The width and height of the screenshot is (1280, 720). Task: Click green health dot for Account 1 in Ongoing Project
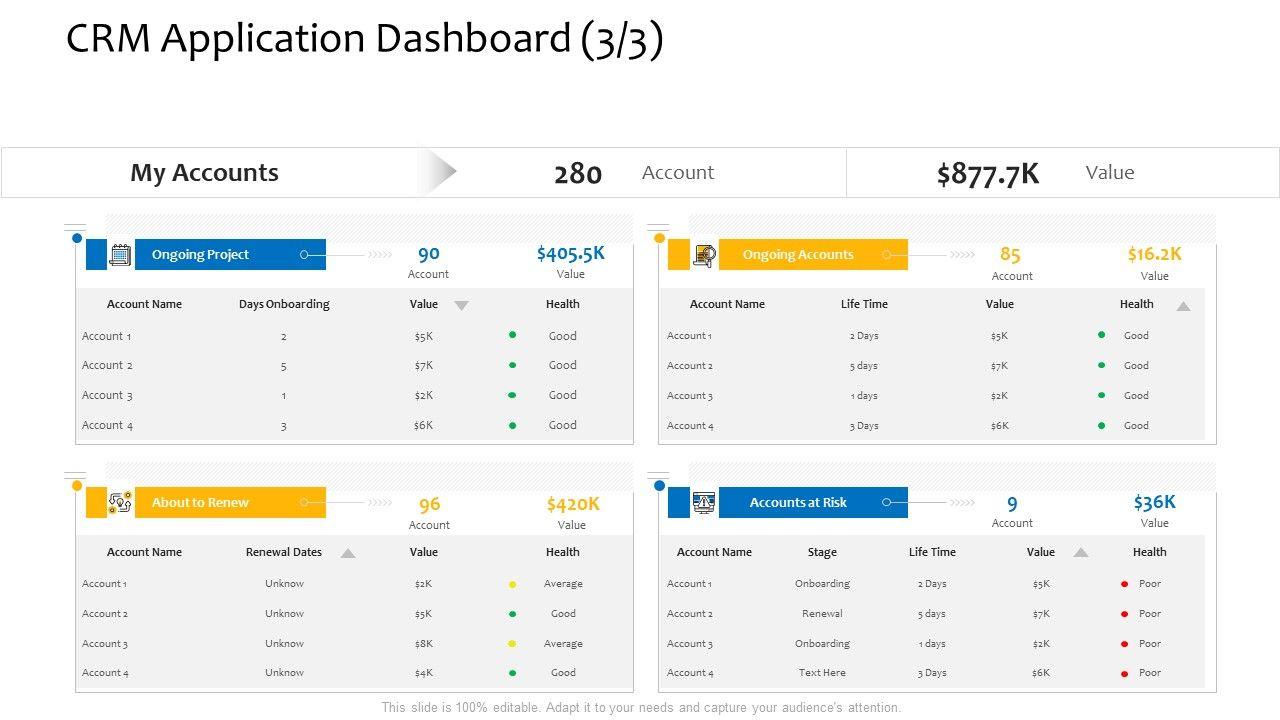pos(513,336)
